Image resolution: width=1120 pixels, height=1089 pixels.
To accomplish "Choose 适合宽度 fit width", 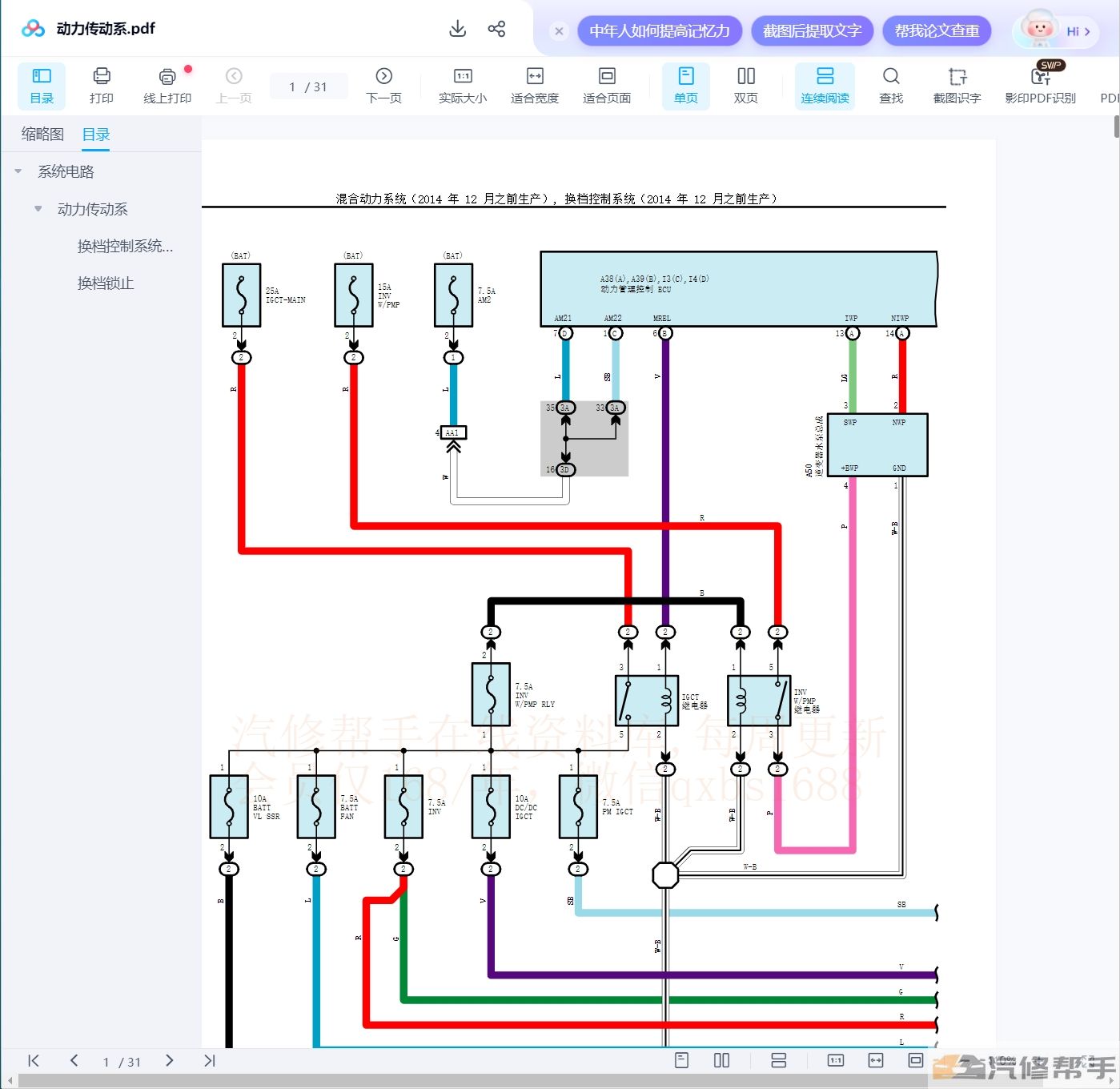I will (x=535, y=86).
